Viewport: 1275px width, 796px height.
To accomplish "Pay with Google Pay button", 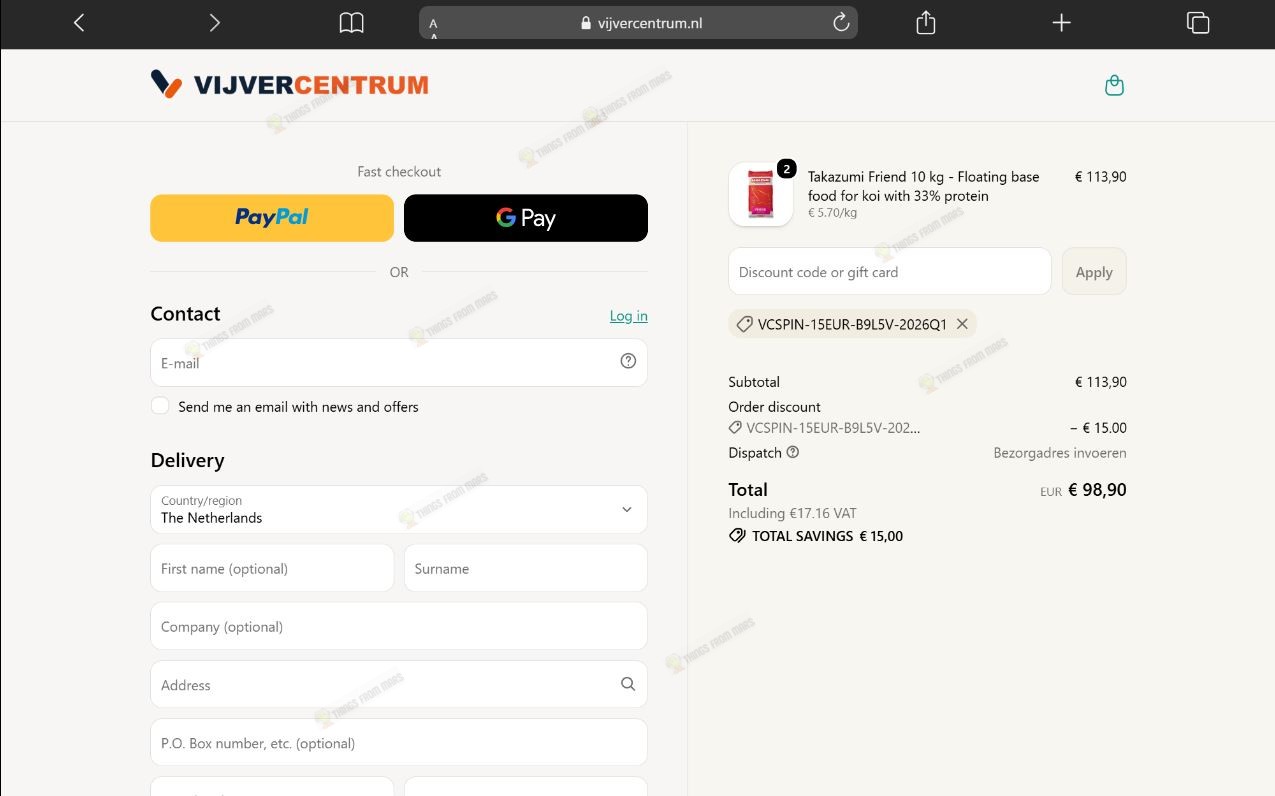I will click(526, 218).
